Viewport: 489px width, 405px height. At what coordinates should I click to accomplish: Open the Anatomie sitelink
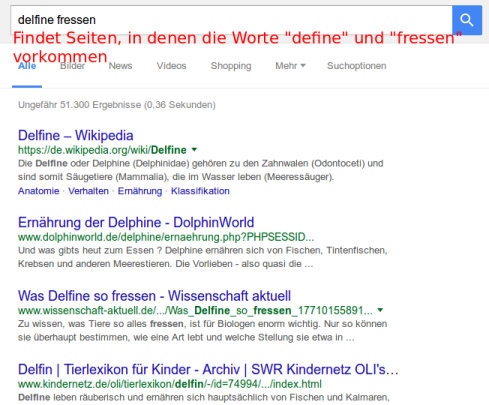pos(39,191)
